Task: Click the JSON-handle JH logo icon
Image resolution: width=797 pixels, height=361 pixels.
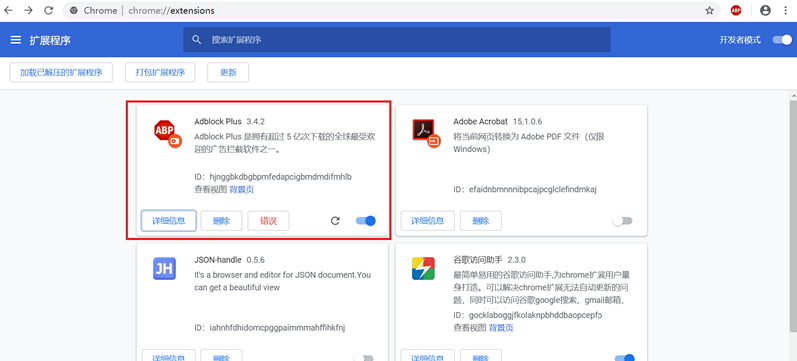Action: pos(164,269)
